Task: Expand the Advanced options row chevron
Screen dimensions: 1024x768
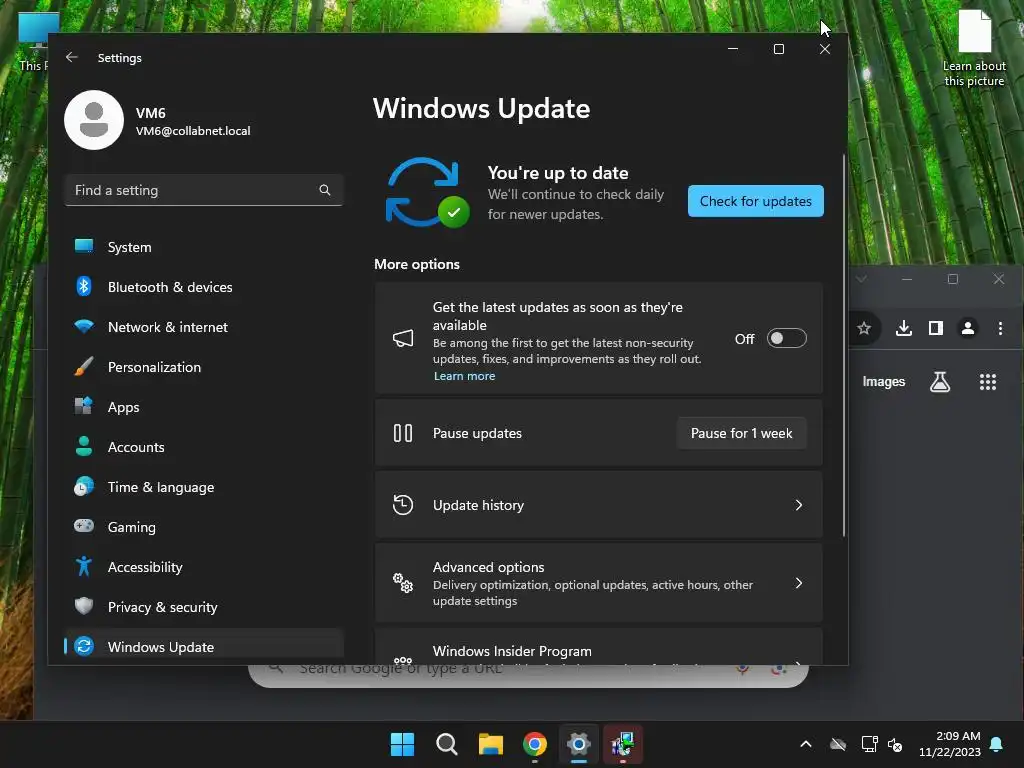Action: tap(799, 583)
